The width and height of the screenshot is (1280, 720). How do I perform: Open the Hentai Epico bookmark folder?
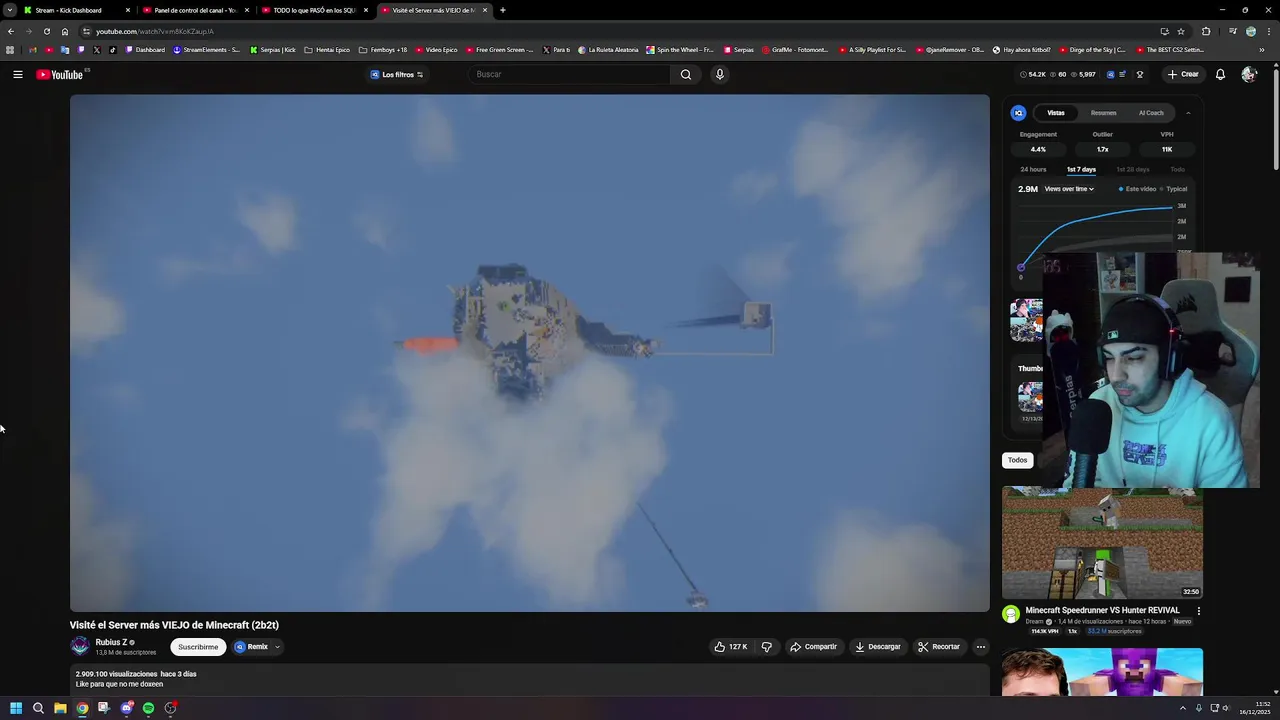coord(327,49)
